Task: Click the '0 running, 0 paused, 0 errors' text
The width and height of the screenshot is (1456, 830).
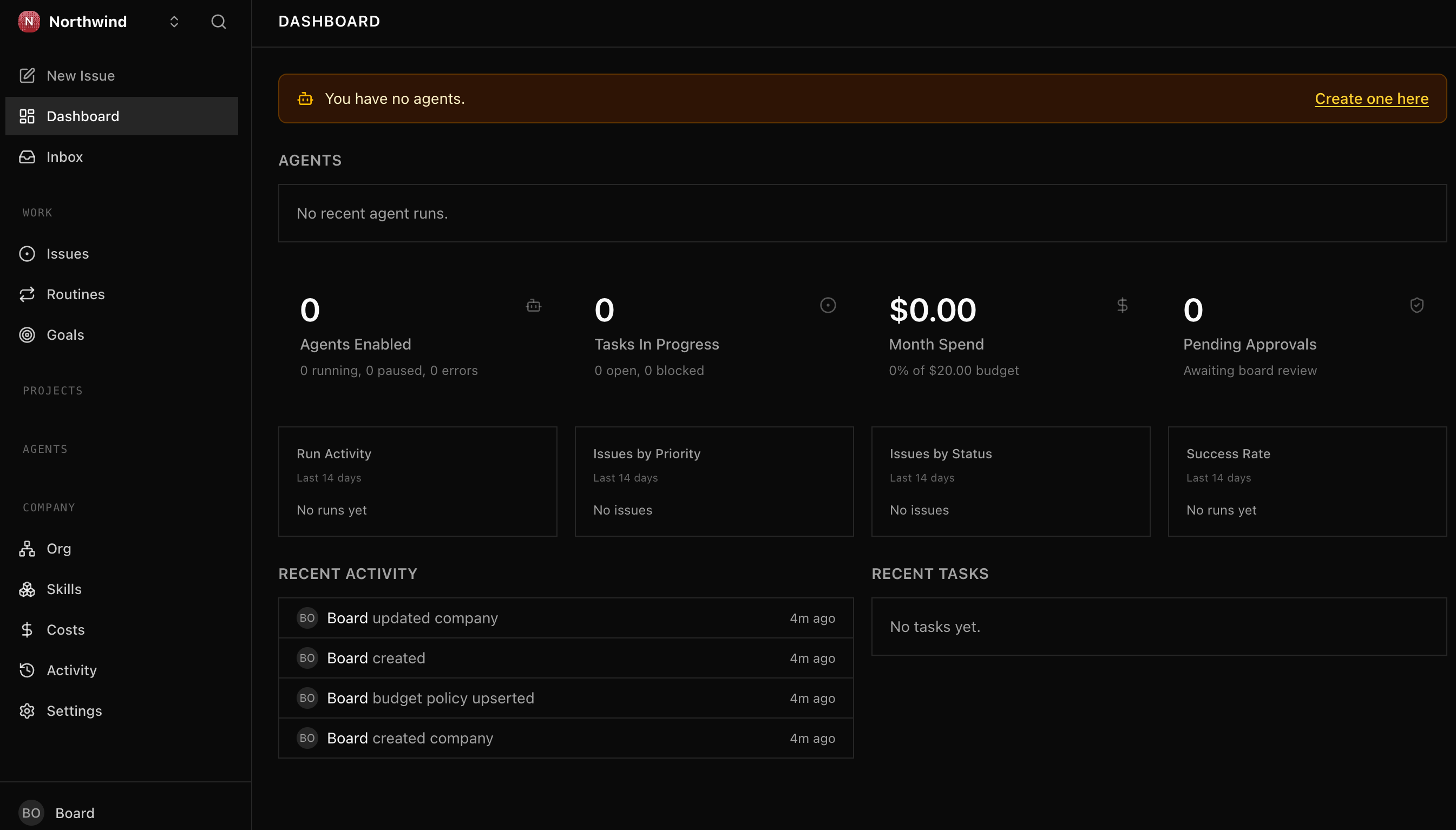Action: (x=389, y=371)
